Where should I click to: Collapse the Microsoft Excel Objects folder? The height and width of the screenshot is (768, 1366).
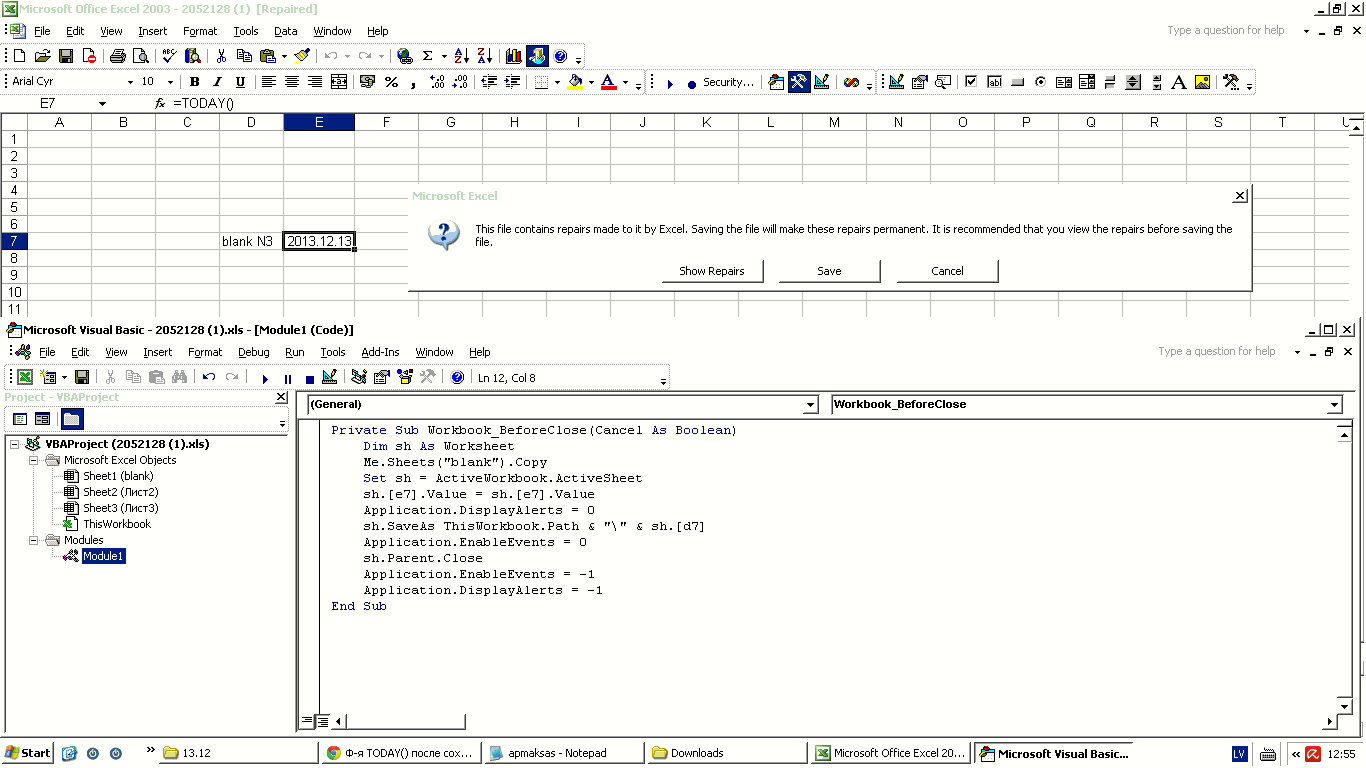point(33,460)
